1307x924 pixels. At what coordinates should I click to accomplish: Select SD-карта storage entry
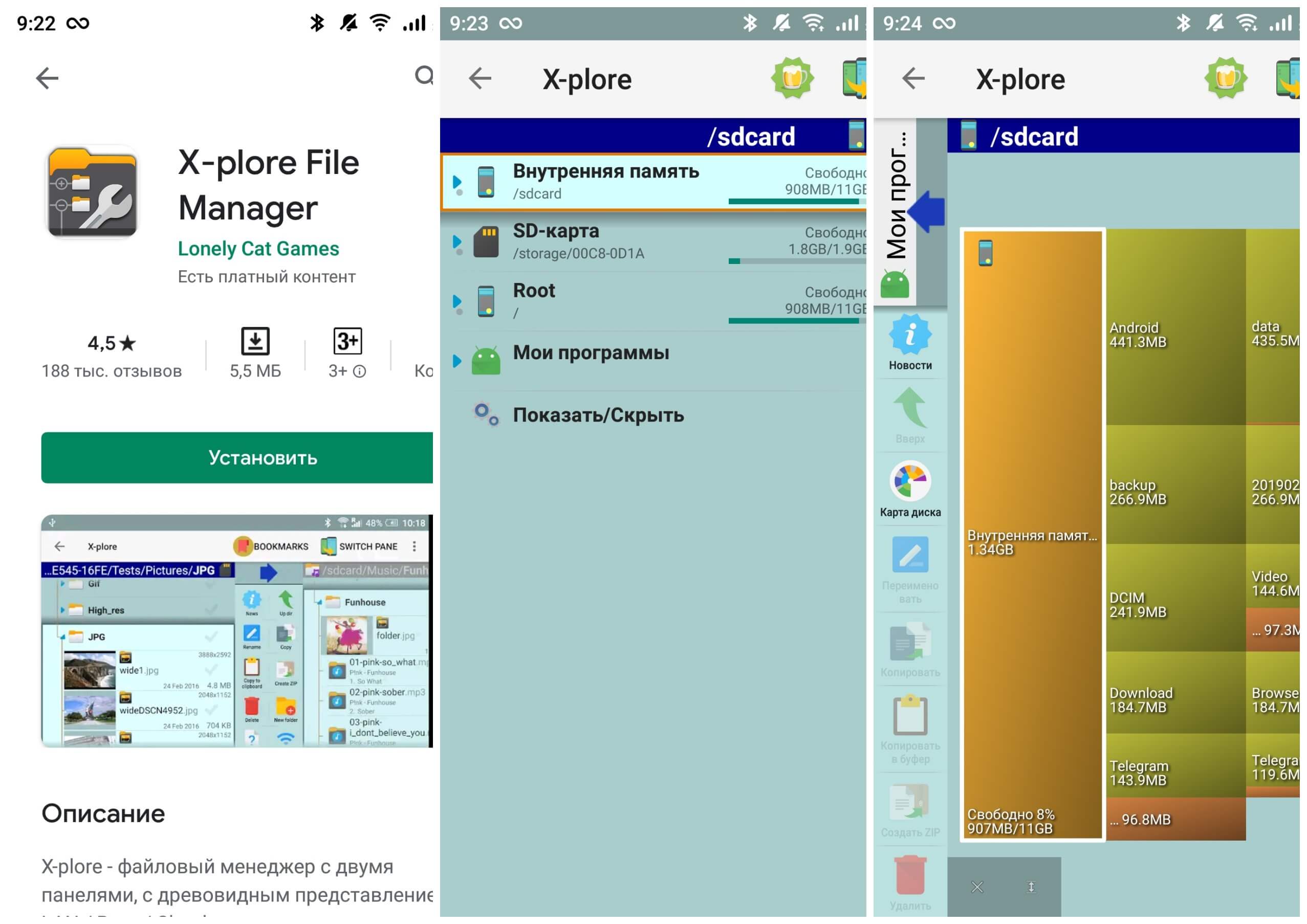tap(654, 242)
